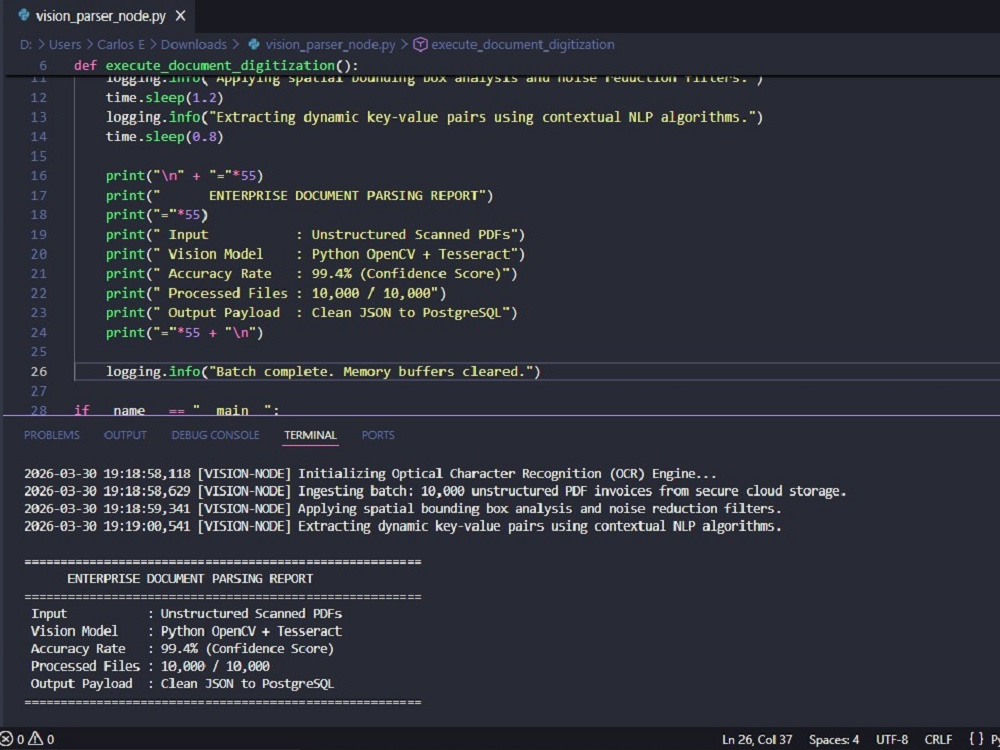Viewport: 1000px width, 750px height.
Task: Click terminal 'Accuracy Rate' output row
Action: pyautogui.click(x=182, y=649)
